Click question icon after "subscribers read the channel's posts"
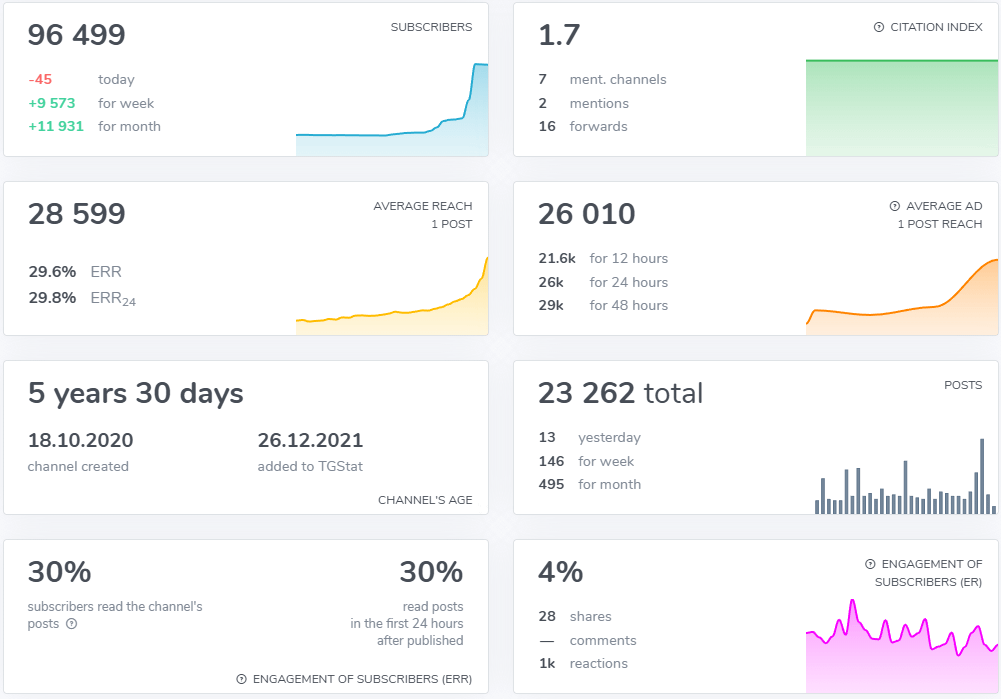Viewport: 1001px width, 699px height. tap(71, 624)
